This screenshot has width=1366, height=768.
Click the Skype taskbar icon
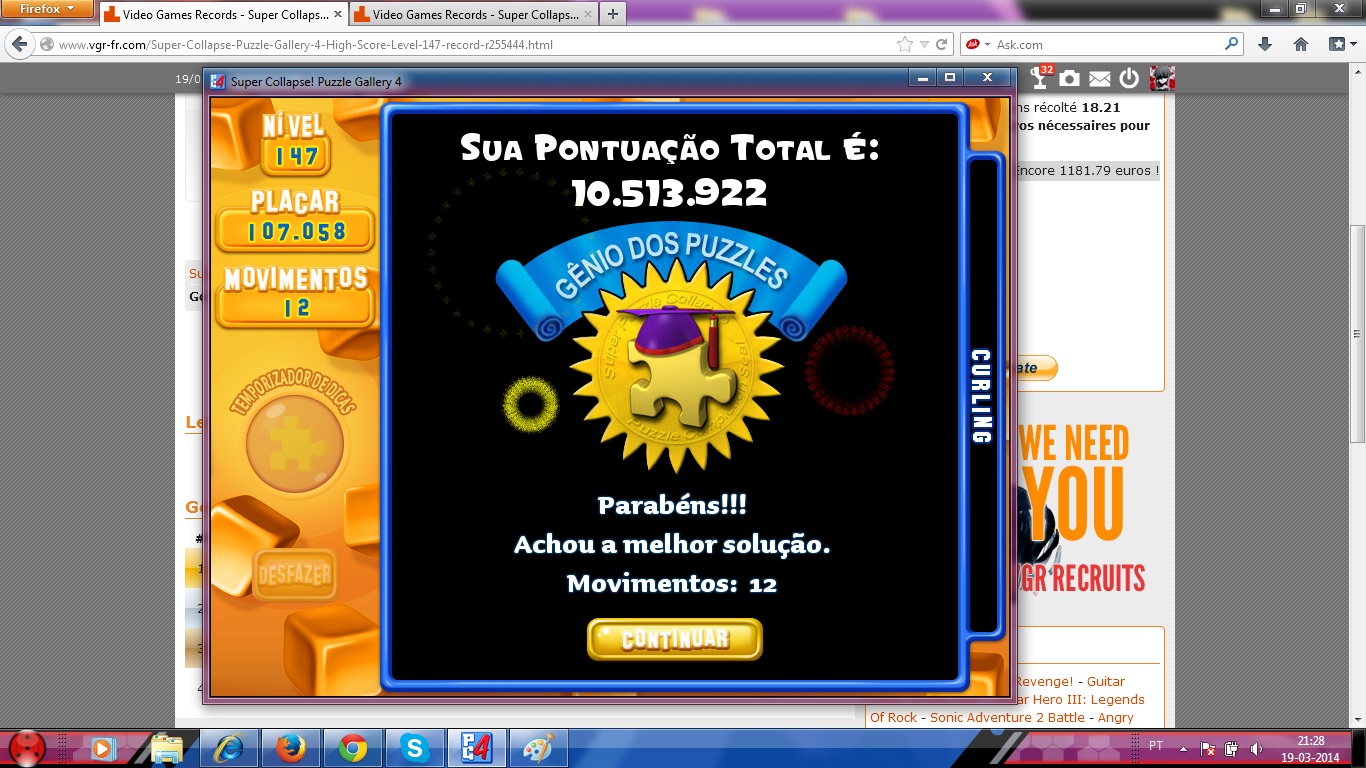point(414,747)
